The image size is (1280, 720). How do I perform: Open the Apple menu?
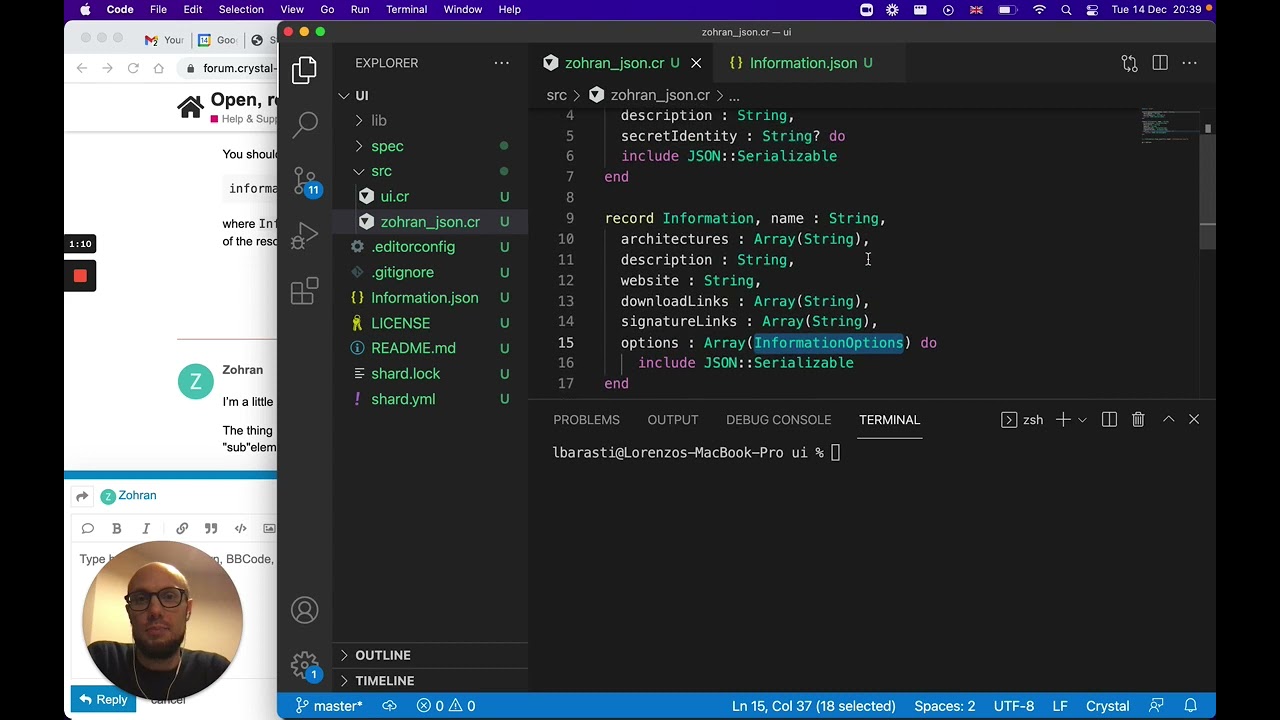click(85, 9)
